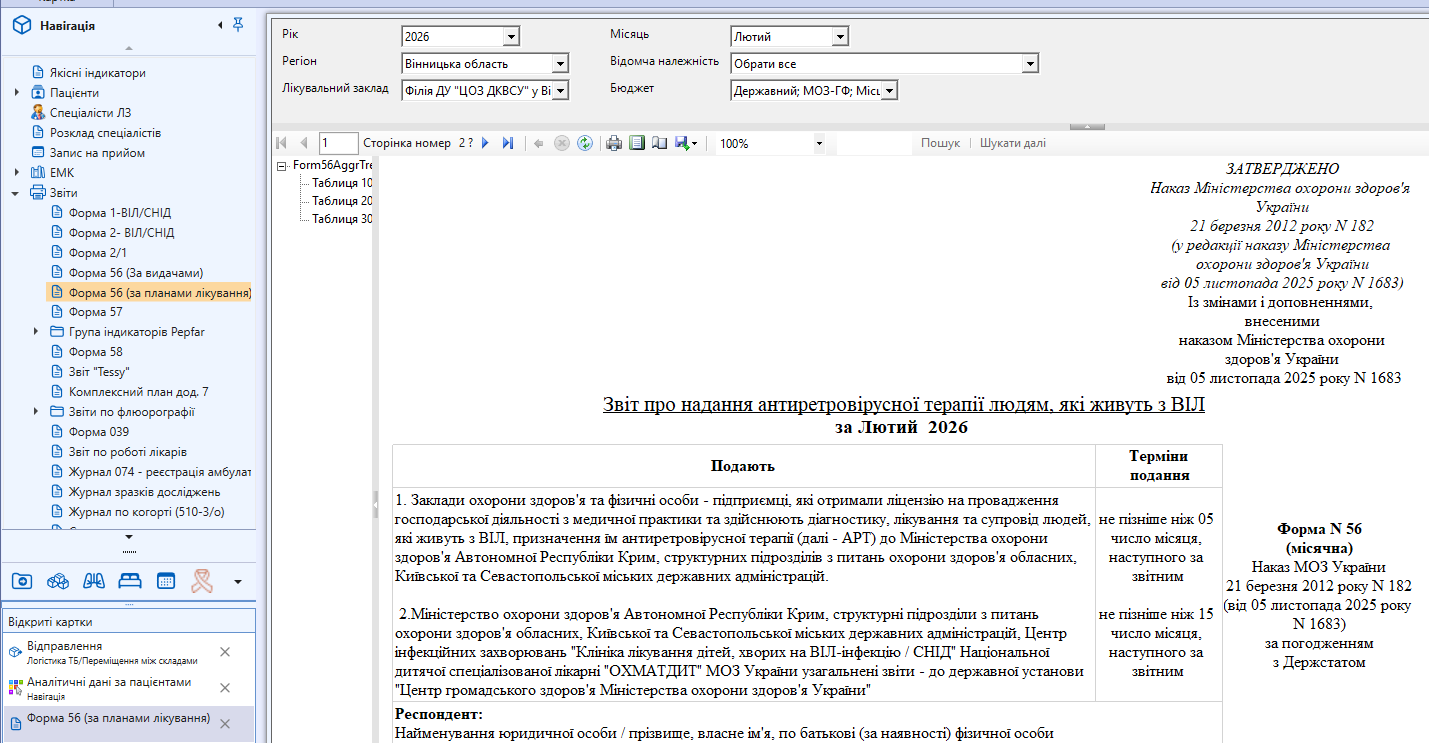Open Розклад спеціалістів in the navigation
The image size is (1429, 743).
click(106, 133)
